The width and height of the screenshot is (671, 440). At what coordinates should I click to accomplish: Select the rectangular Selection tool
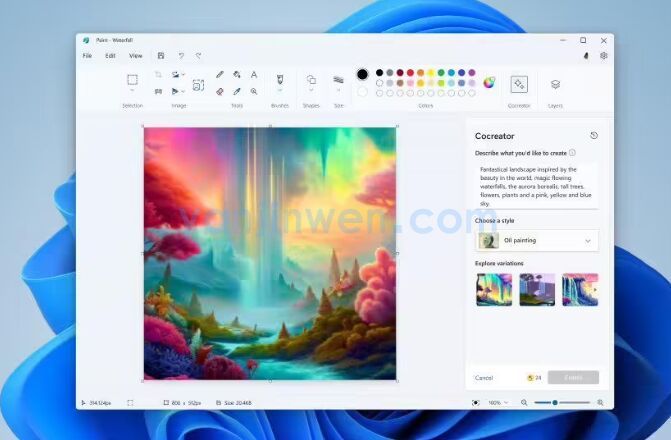[x=132, y=80]
